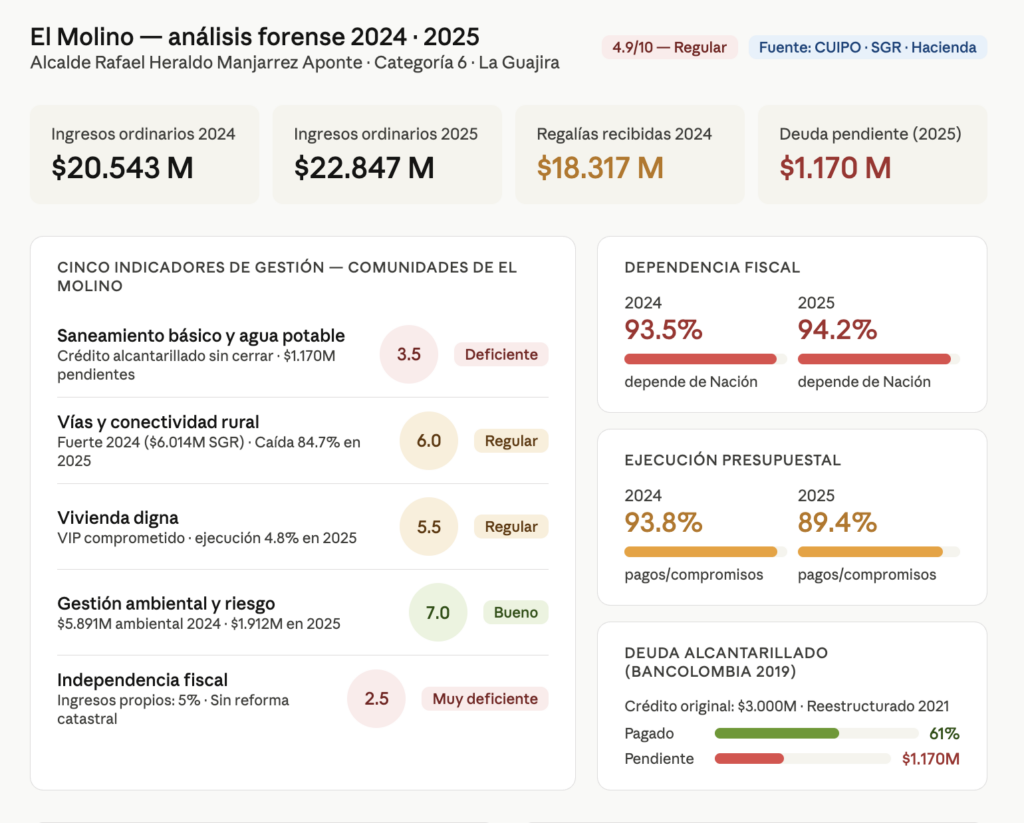Select the green Pagado 61% progress bar
Viewport: 1024px width, 823px height.
pyautogui.click(x=777, y=733)
